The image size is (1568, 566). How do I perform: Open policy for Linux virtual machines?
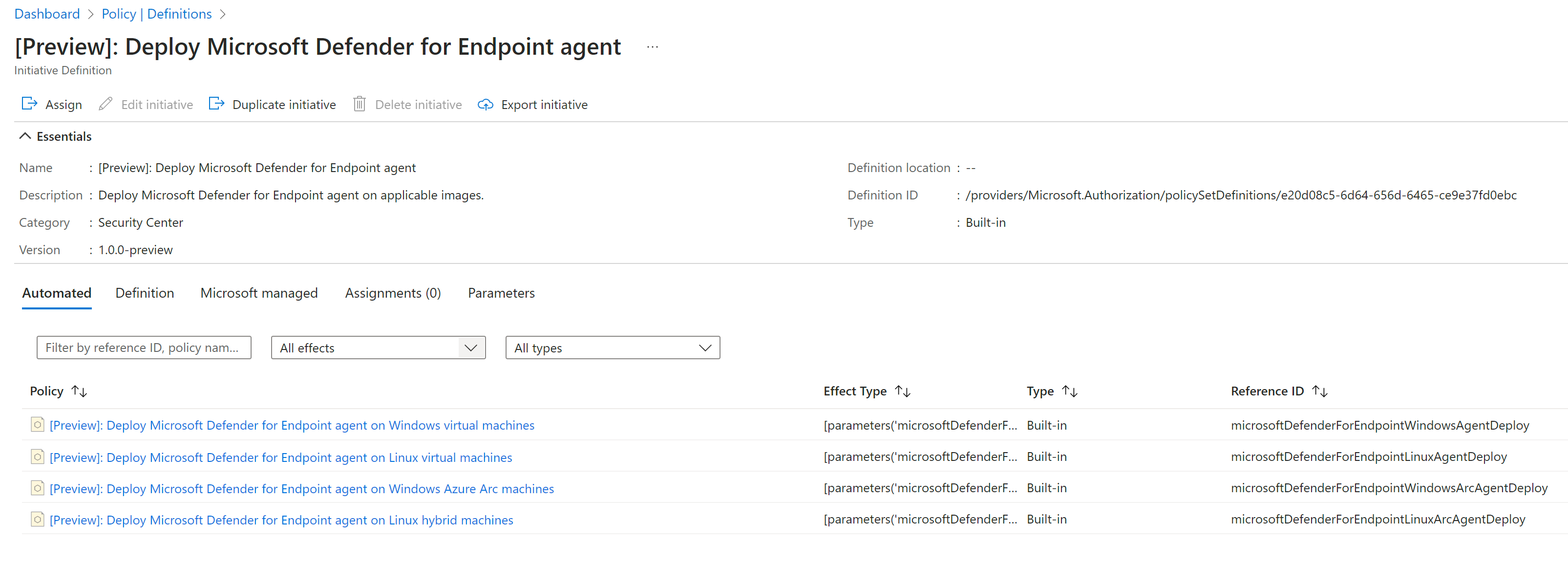280,457
